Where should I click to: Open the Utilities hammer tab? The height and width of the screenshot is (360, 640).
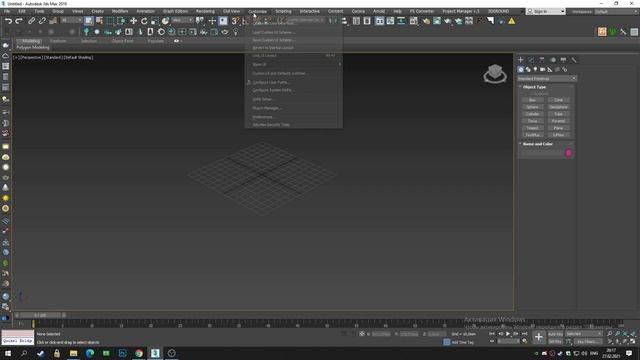tap(574, 60)
